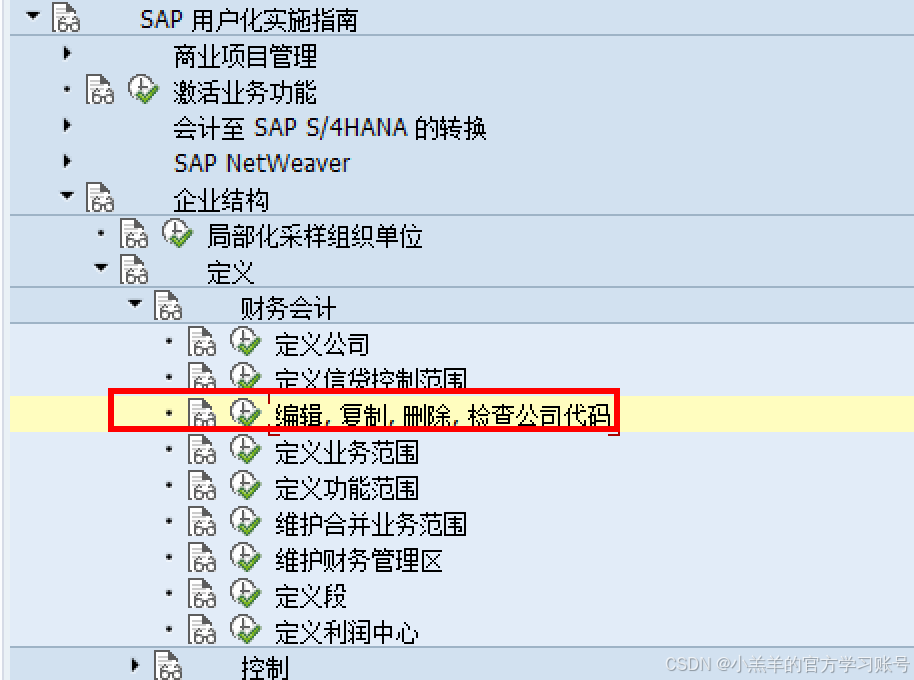Execute activity icon for 定义利润中心
914x680 pixels.
[x=245, y=630]
